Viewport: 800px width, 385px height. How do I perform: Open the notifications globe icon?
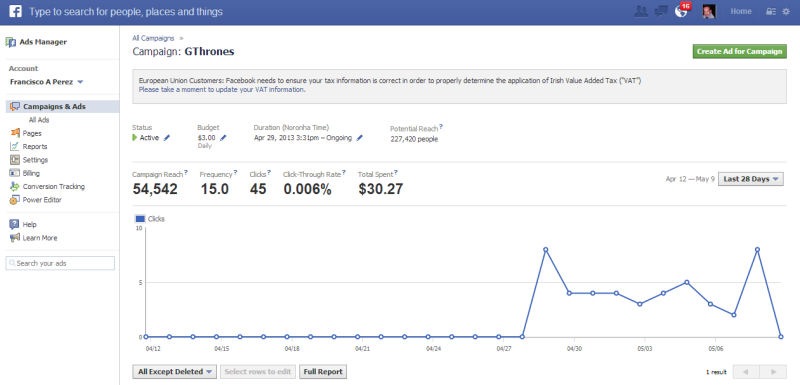tap(681, 11)
